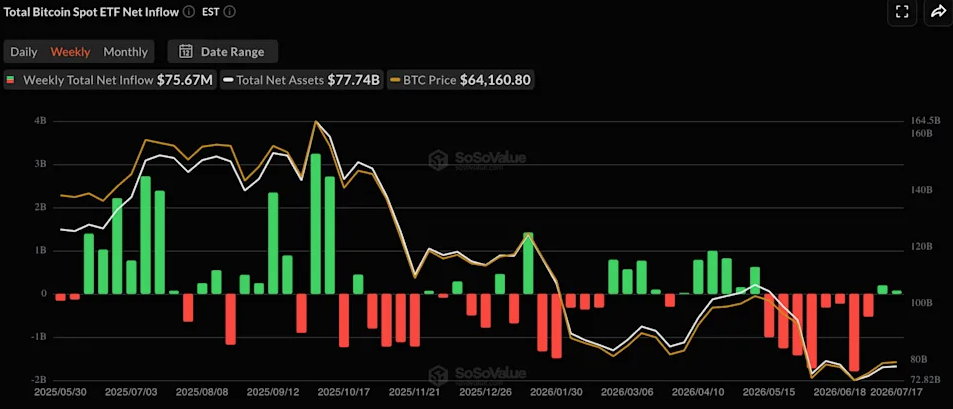Click the Total Bitcoin Spot ETF Net Inflow title
953x409 pixels.
[91, 11]
